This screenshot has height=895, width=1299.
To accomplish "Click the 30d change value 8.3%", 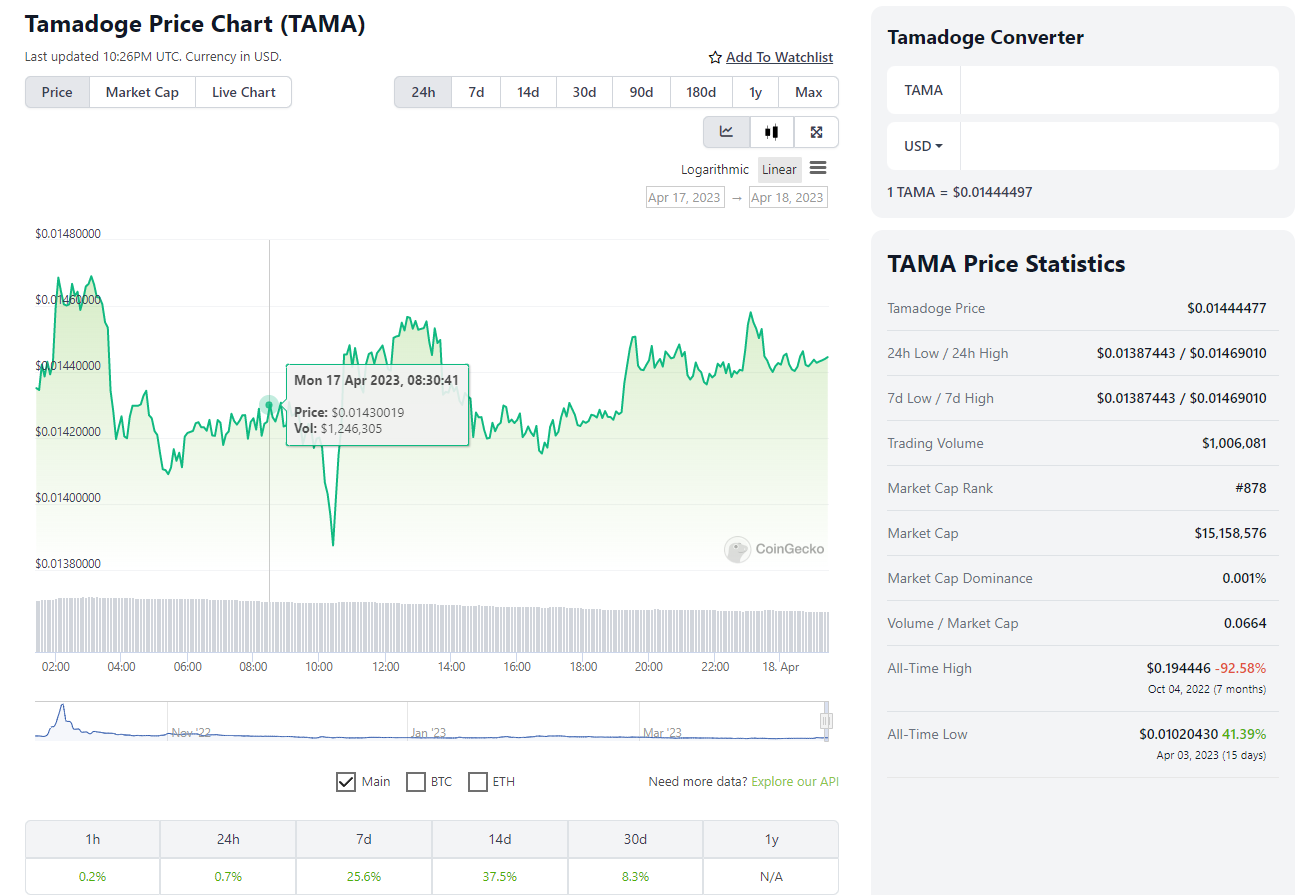I will [x=635, y=876].
